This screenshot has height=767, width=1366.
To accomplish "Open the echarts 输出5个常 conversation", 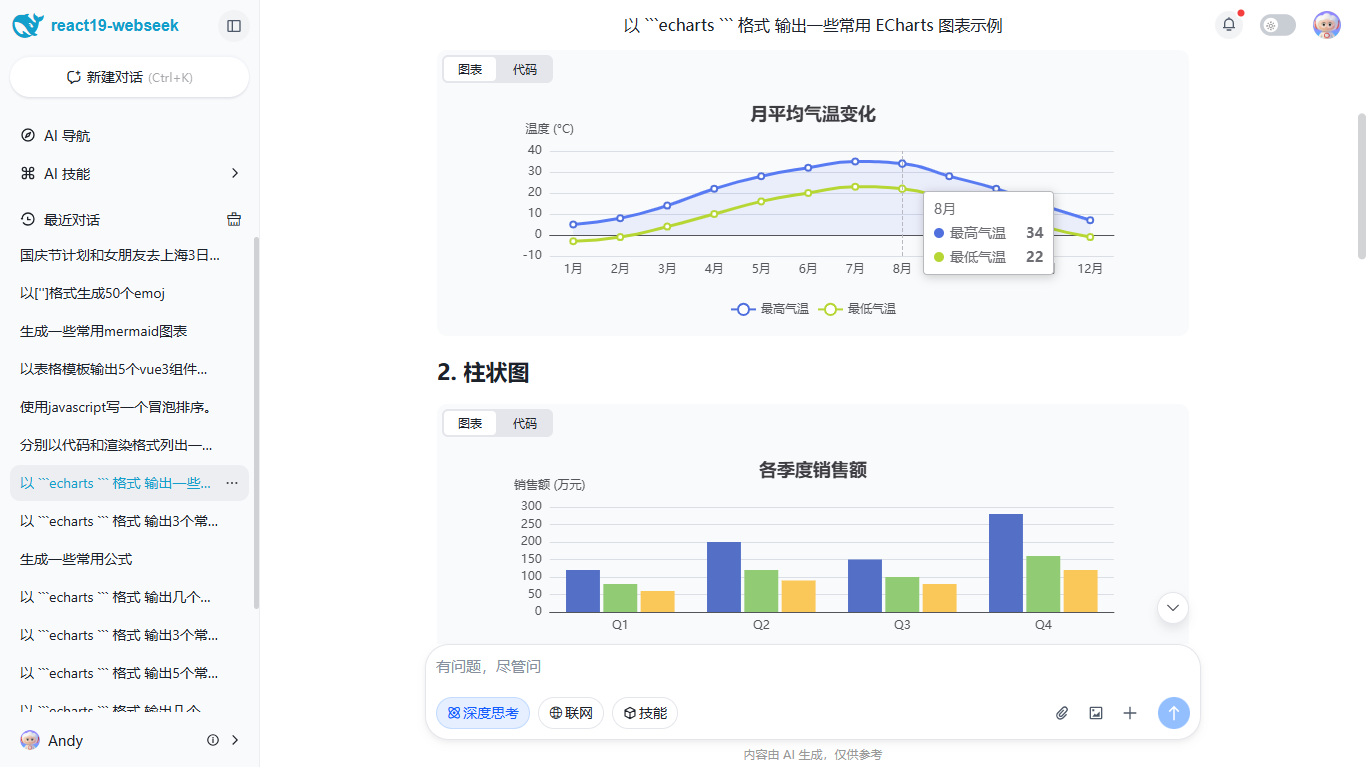I will coord(130,673).
